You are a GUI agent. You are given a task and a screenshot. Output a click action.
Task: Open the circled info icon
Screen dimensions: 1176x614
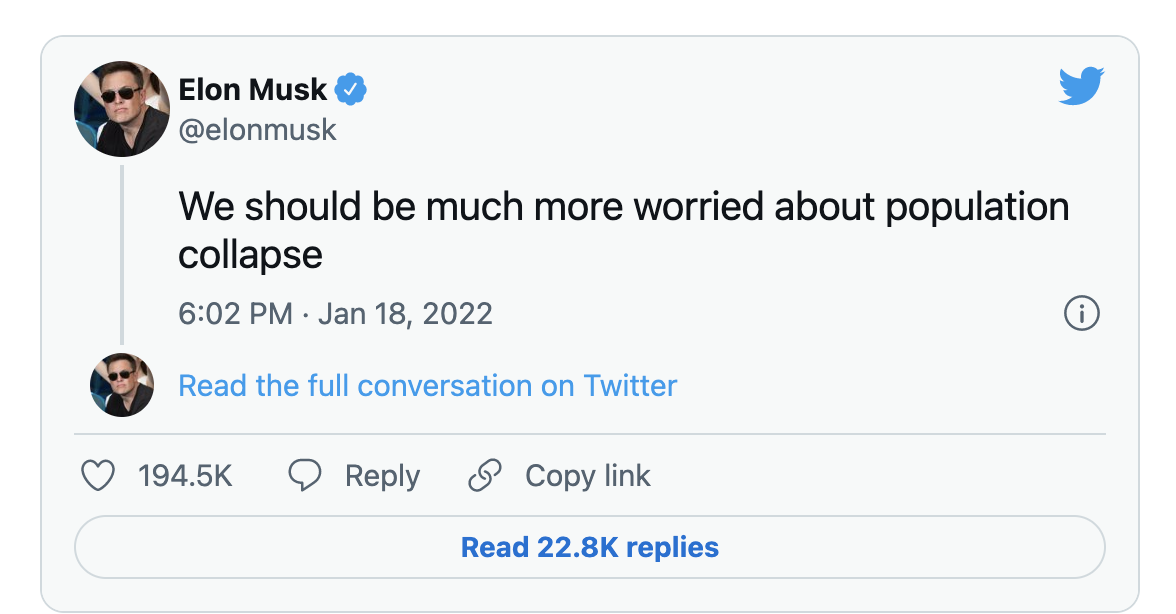(x=1082, y=314)
